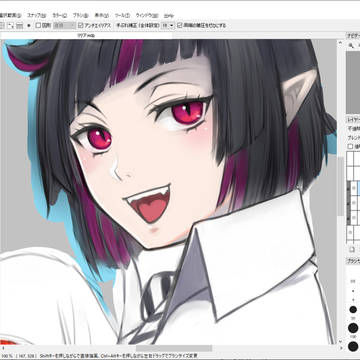
Task: Toggle the アンチエイリアス (anti-aliasing) checkbox
Action: click(x=81, y=25)
